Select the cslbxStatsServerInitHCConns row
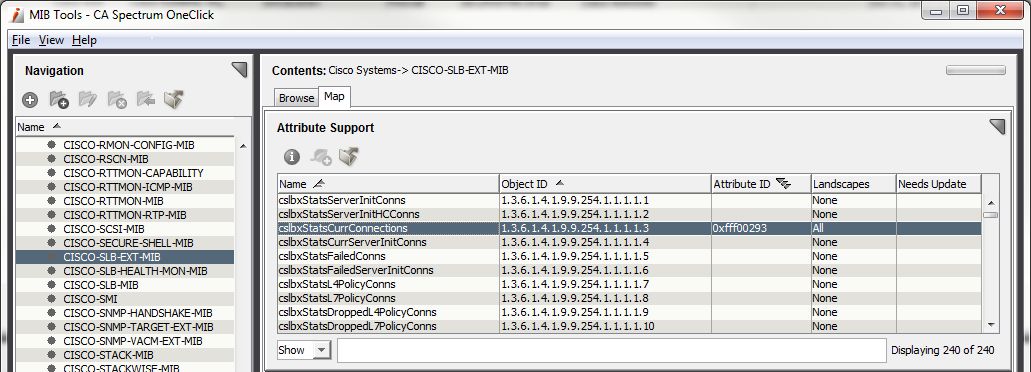The image size is (1031, 372). click(x=629, y=214)
